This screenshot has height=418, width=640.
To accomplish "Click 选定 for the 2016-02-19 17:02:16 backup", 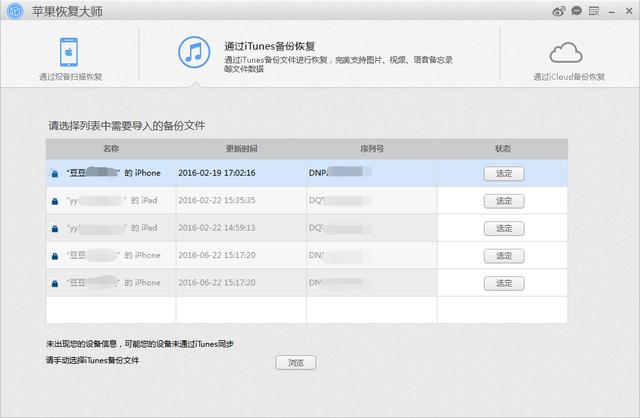I will tap(504, 173).
